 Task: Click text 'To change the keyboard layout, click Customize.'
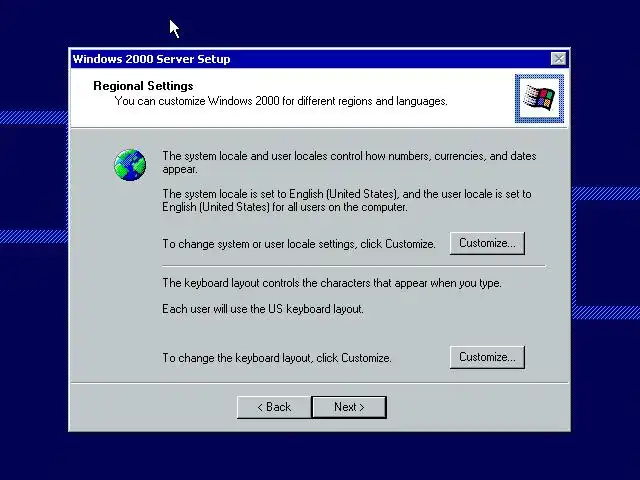pos(277,358)
